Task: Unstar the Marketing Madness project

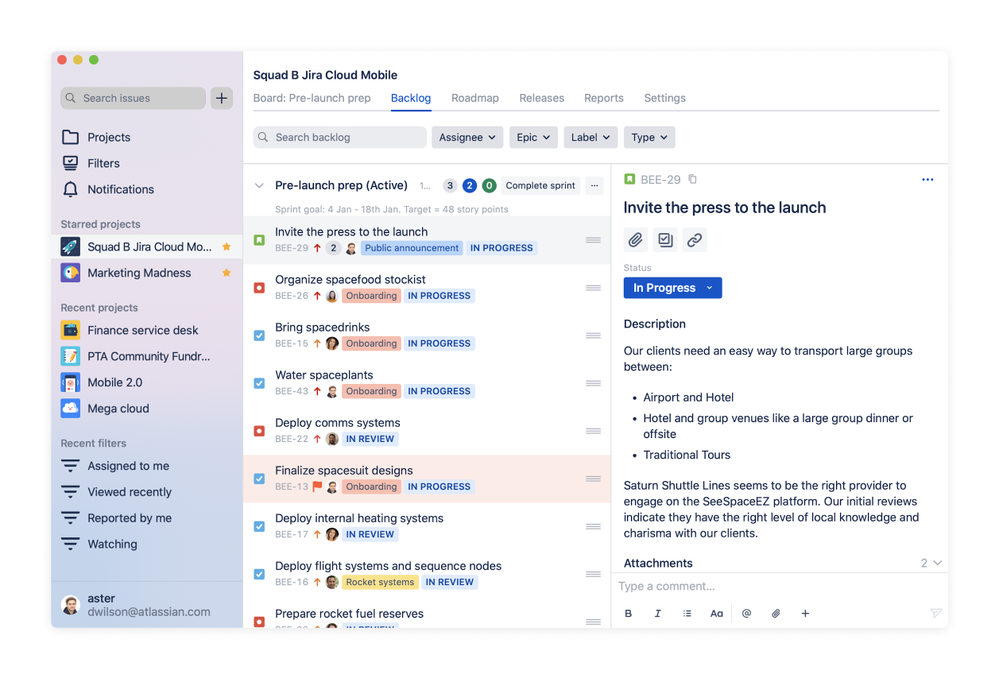Action: pyautogui.click(x=226, y=273)
